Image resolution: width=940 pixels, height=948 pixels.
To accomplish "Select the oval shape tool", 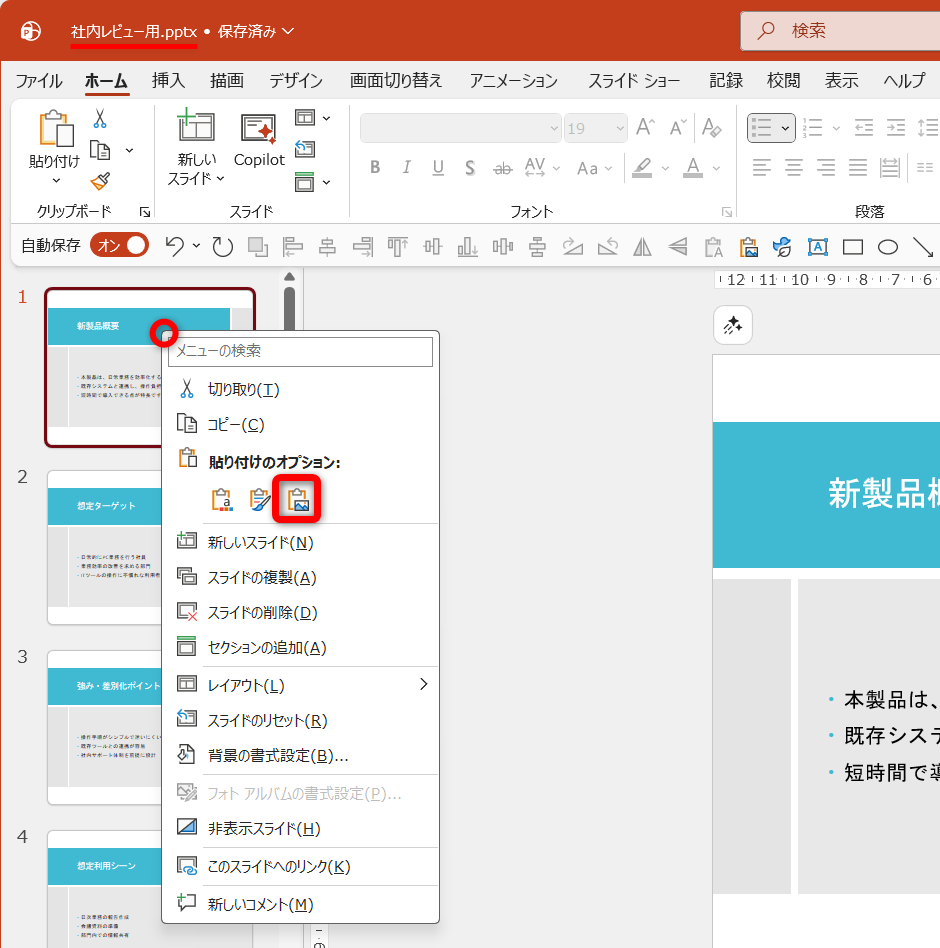I will coord(887,247).
